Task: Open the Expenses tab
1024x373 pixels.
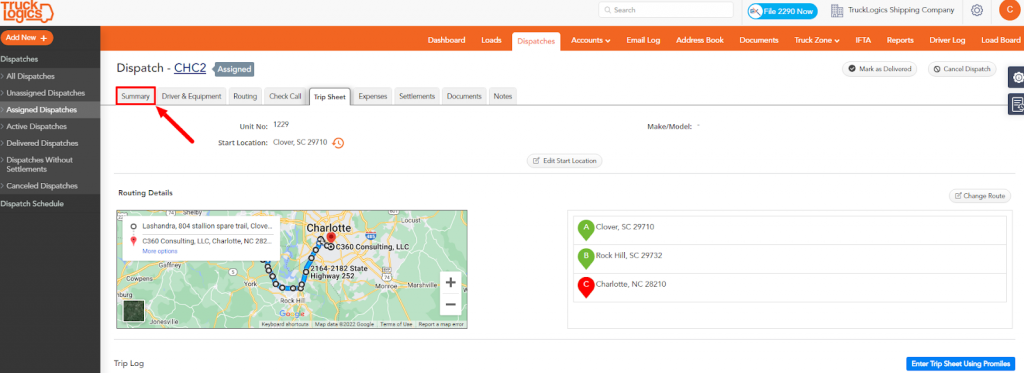Action: (x=373, y=96)
